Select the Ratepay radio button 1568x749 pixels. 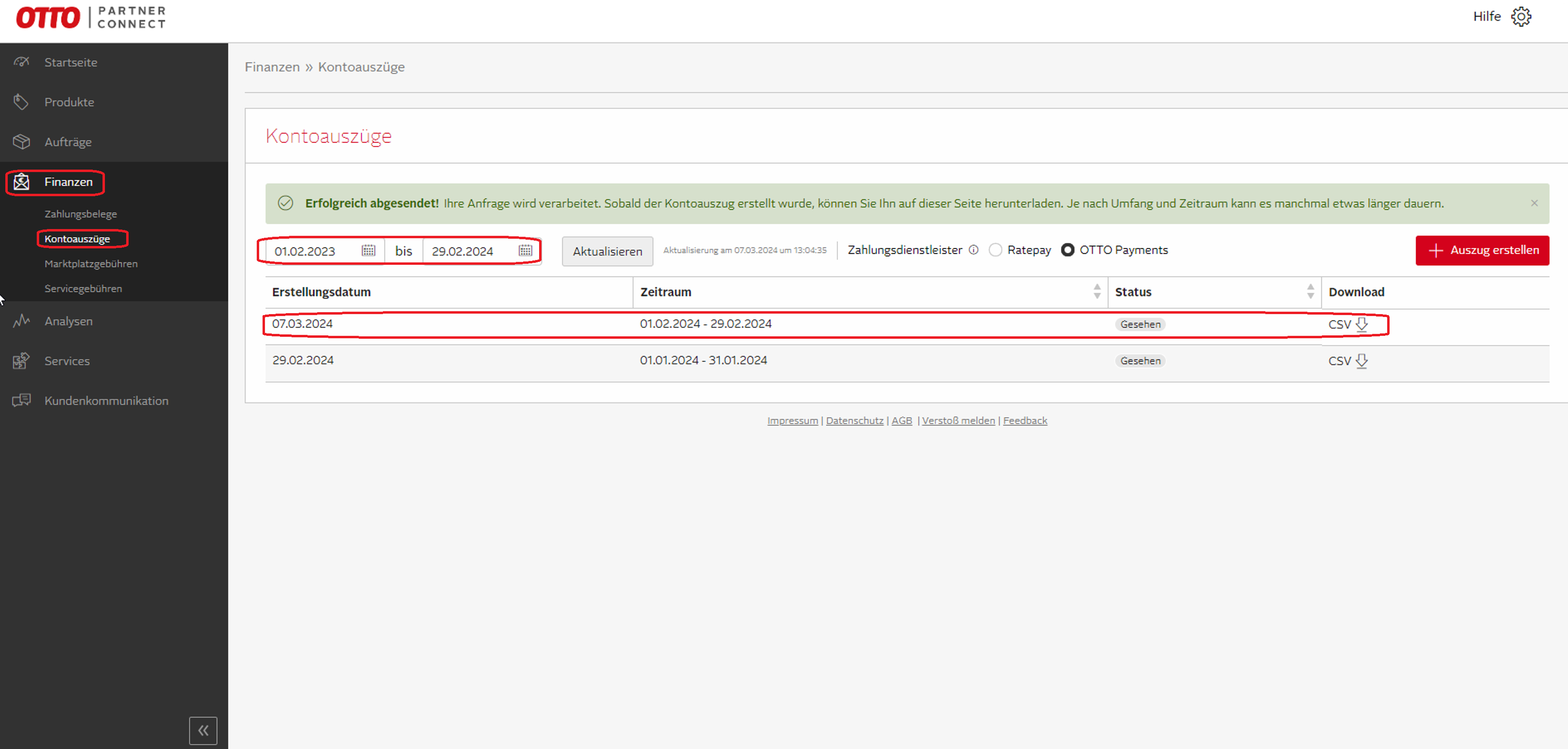[x=995, y=250]
